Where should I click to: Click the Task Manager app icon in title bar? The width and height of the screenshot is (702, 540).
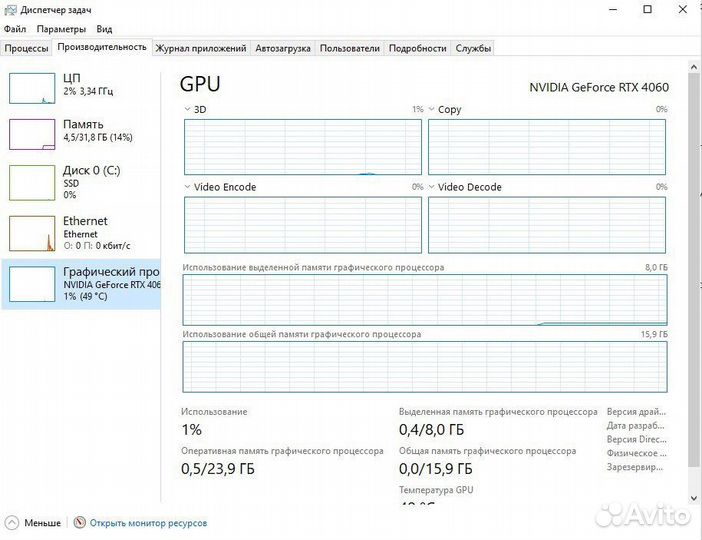click(10, 9)
